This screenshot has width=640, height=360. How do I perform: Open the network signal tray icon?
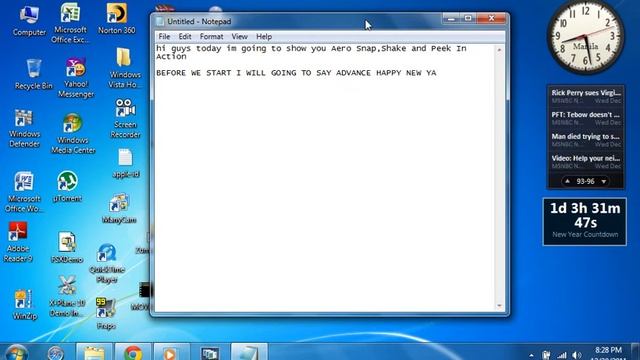(562, 356)
